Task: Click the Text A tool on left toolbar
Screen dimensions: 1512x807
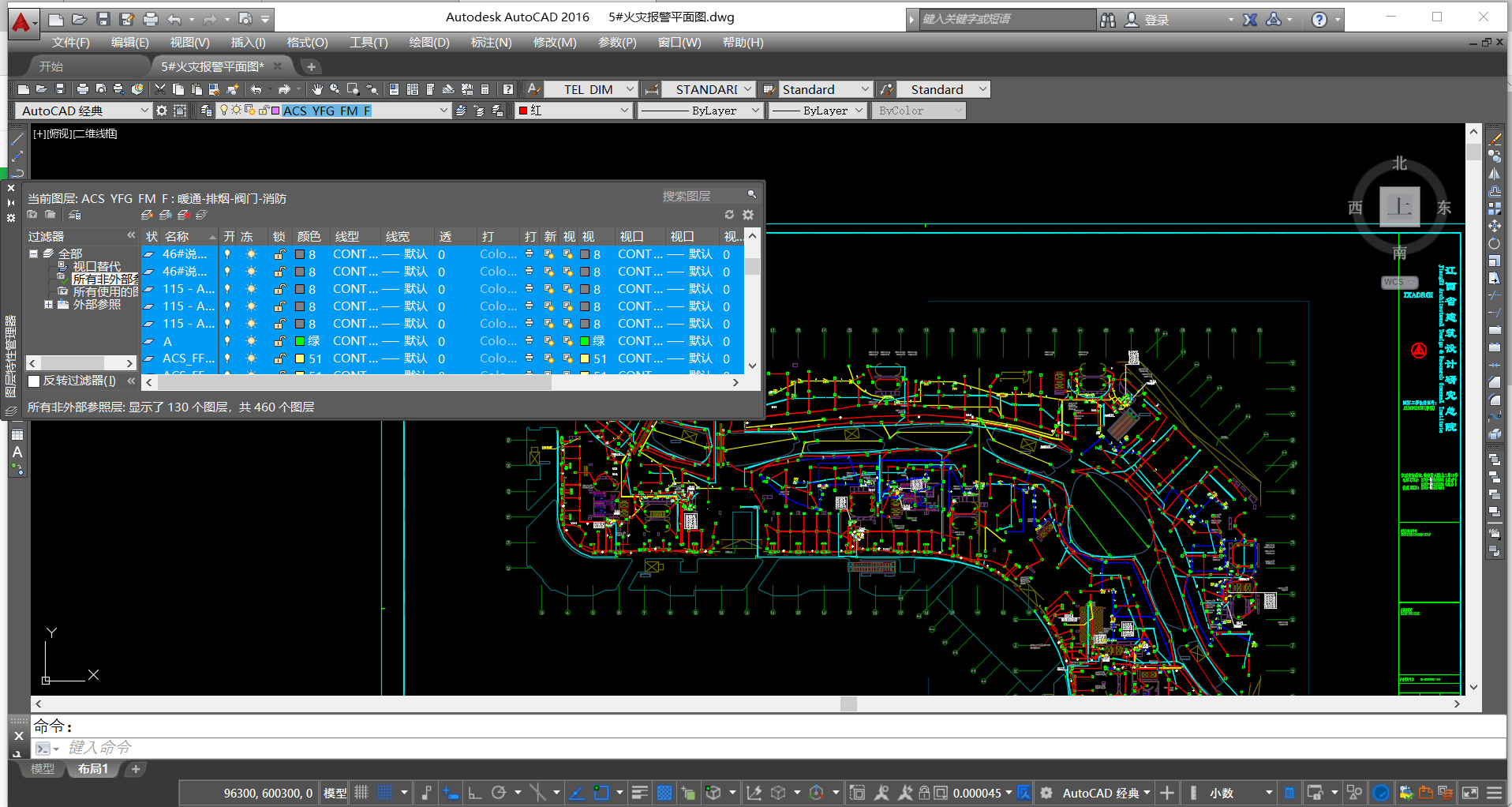Action: coord(17,452)
